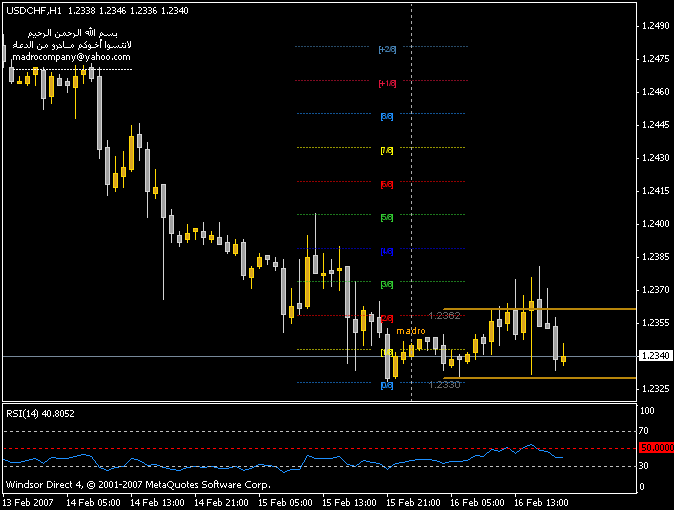The width and height of the screenshot is (674, 510).
Task: Click the current price tag 1.2340
Action: pyautogui.click(x=654, y=356)
